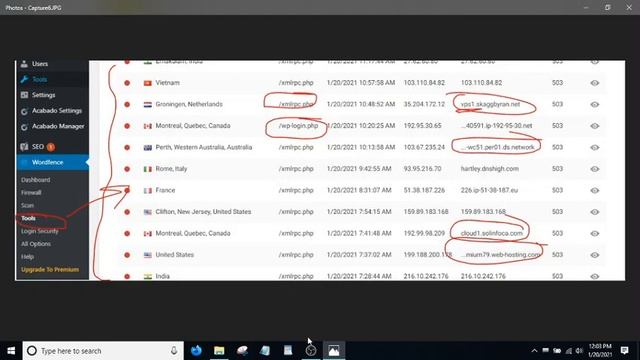Click red status dot of Clifton row

(x=127, y=212)
